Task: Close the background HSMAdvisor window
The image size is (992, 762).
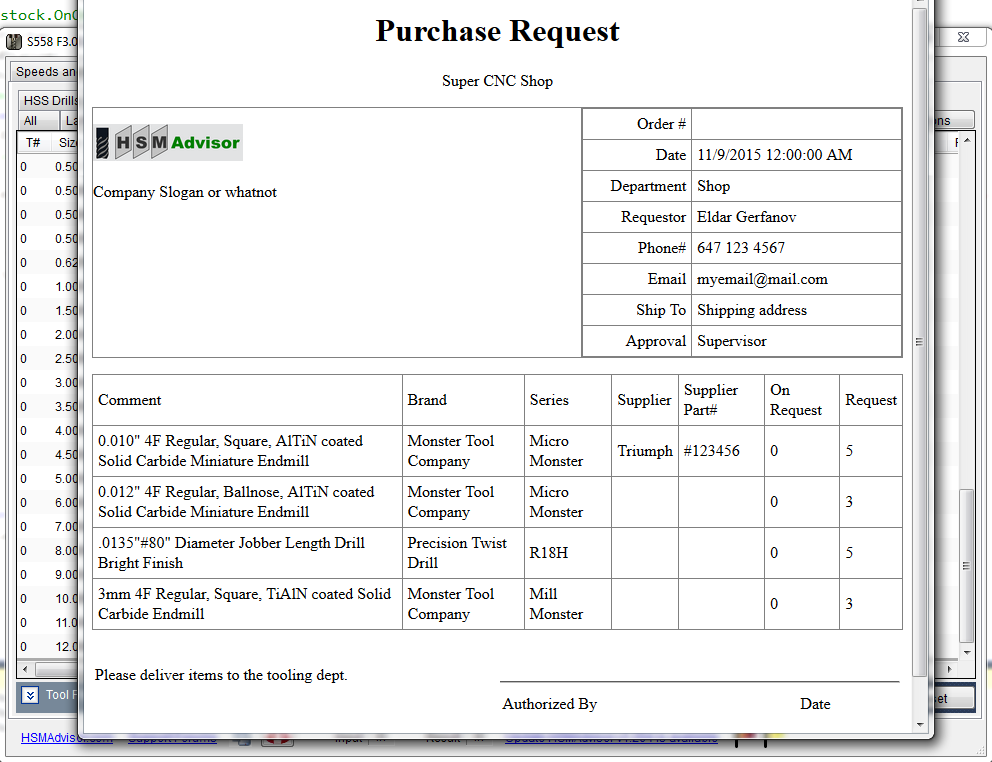Action: (x=964, y=37)
